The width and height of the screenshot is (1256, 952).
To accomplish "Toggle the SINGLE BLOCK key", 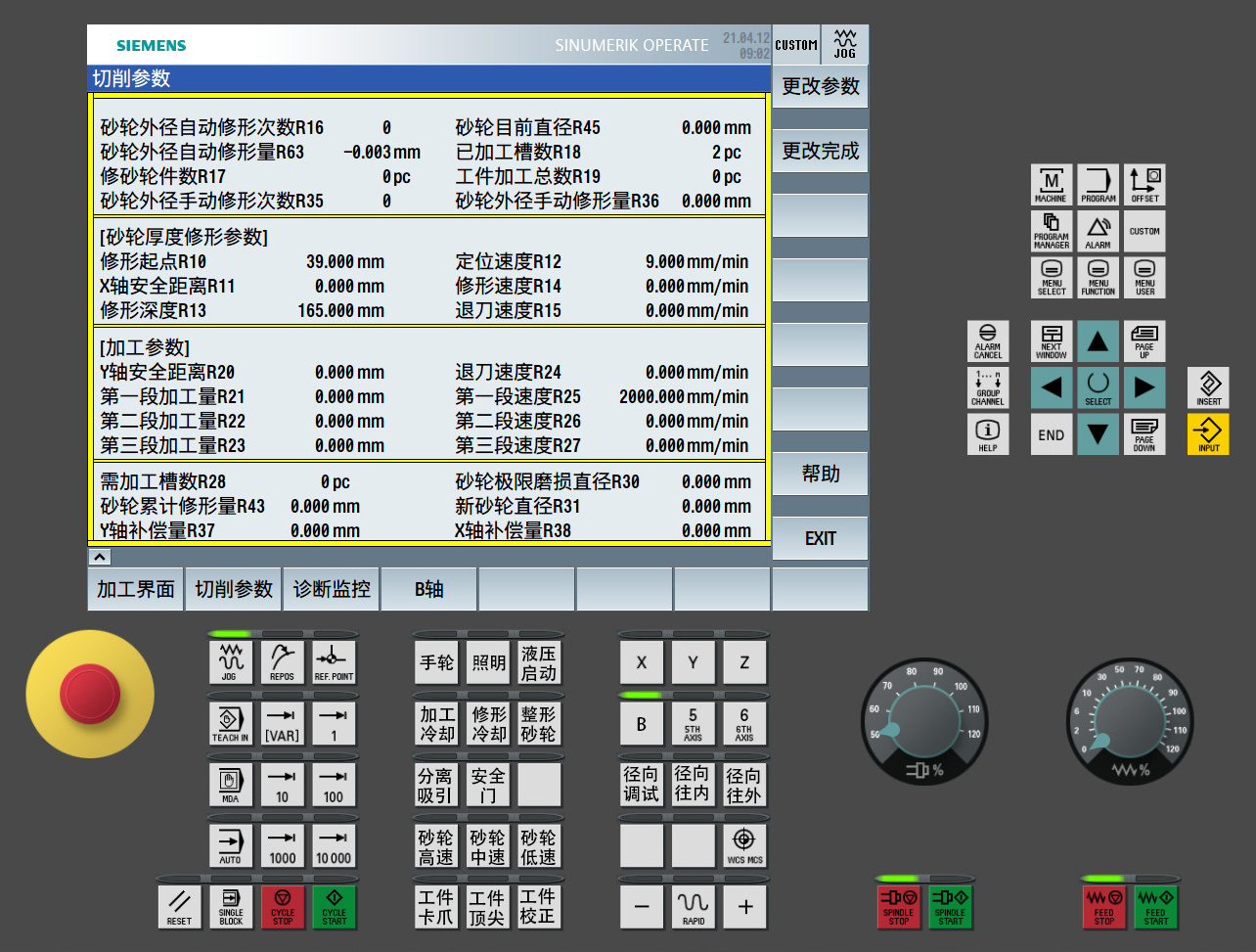I will pyautogui.click(x=231, y=906).
